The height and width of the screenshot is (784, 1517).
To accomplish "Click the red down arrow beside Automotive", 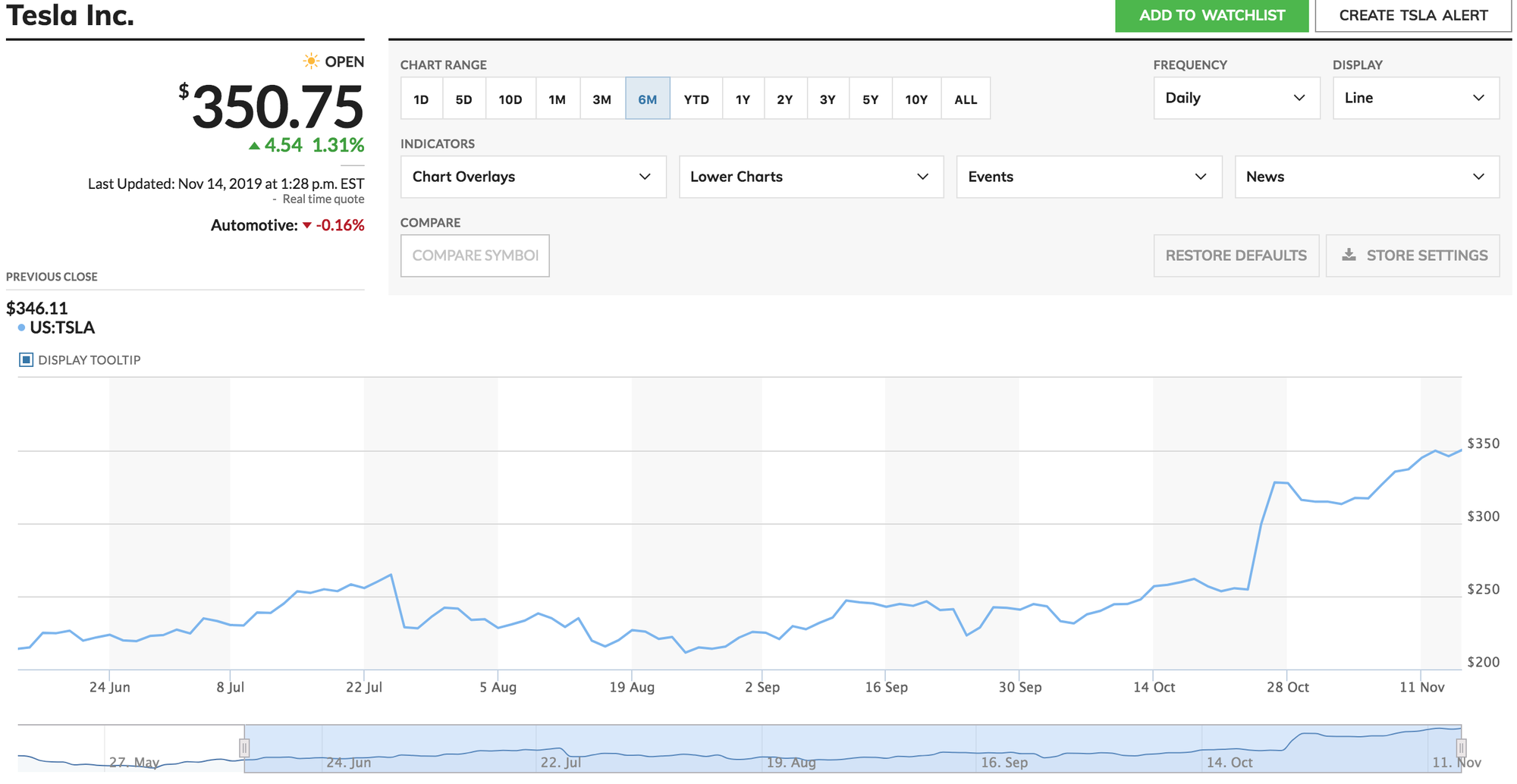I will (x=306, y=225).
